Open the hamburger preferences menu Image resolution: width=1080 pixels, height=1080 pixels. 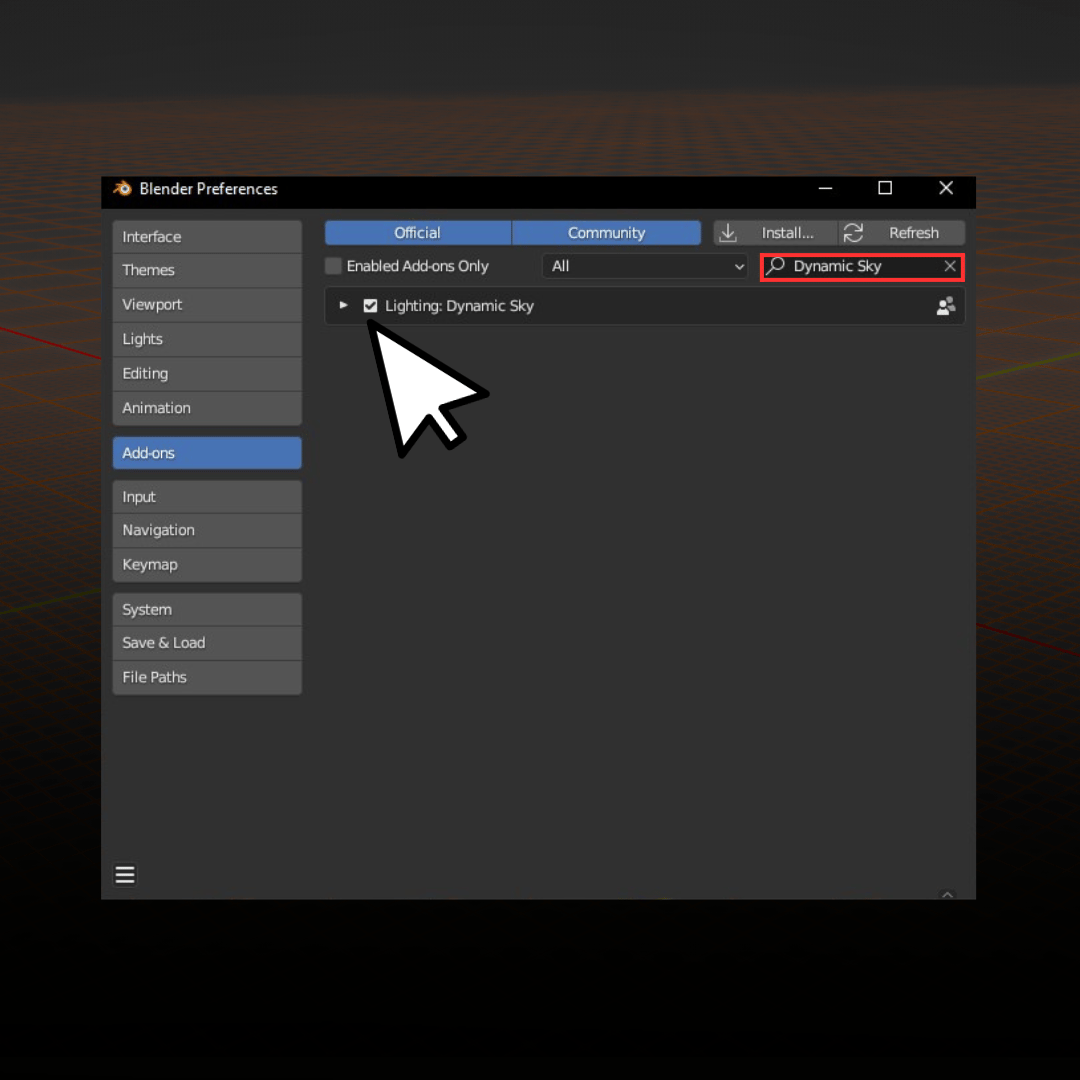click(x=125, y=875)
